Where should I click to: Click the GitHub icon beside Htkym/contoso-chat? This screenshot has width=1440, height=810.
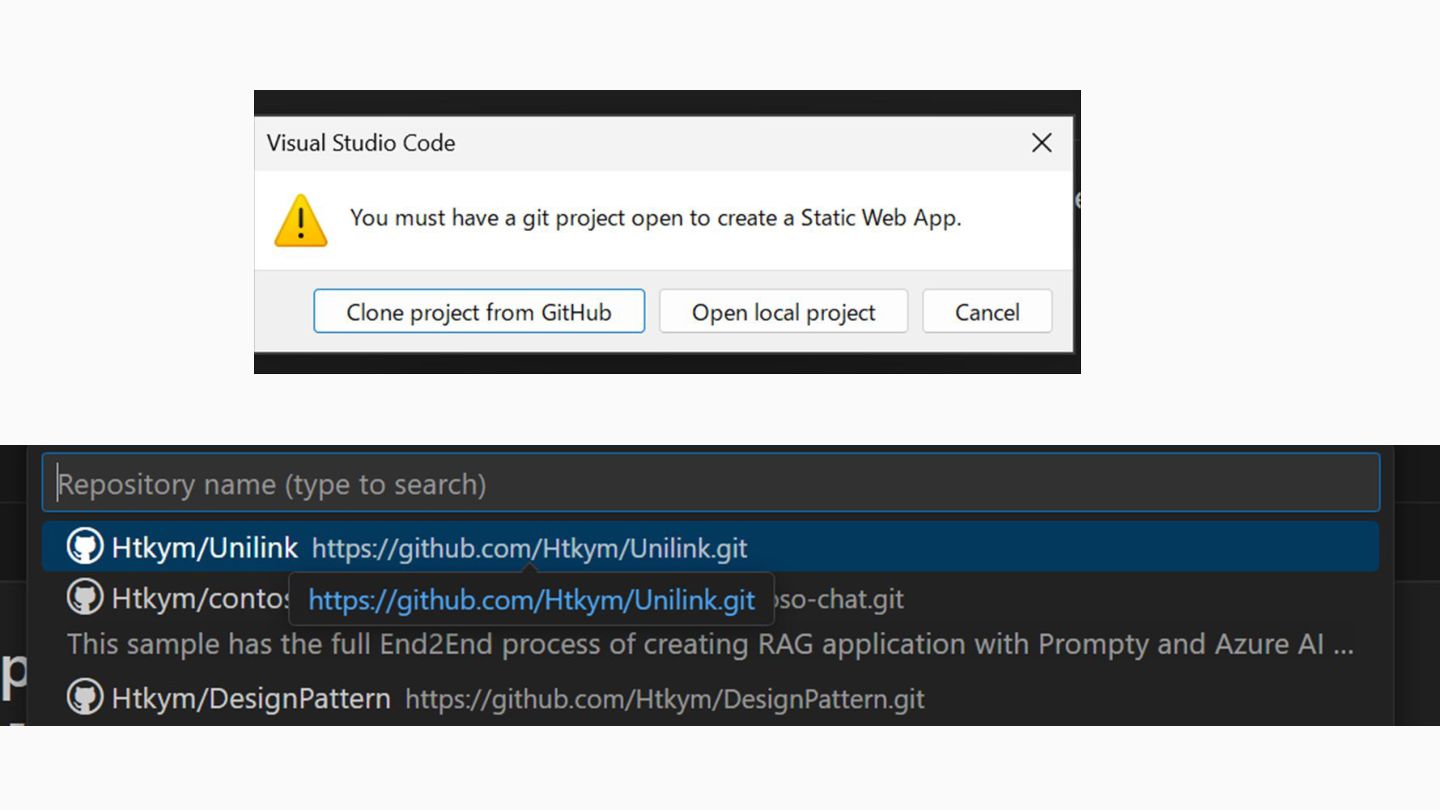click(85, 598)
